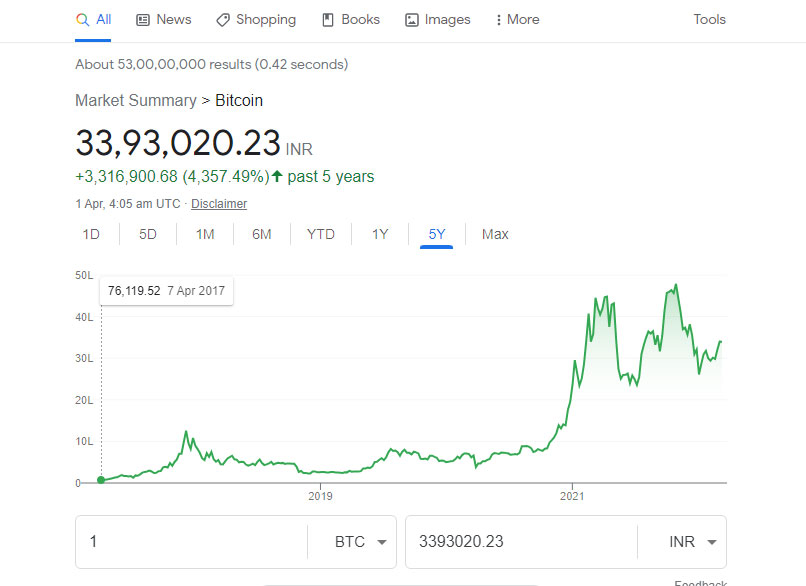This screenshot has width=806, height=586.
Task: Click the search magnifier icon beside All
Action: [x=82, y=20]
